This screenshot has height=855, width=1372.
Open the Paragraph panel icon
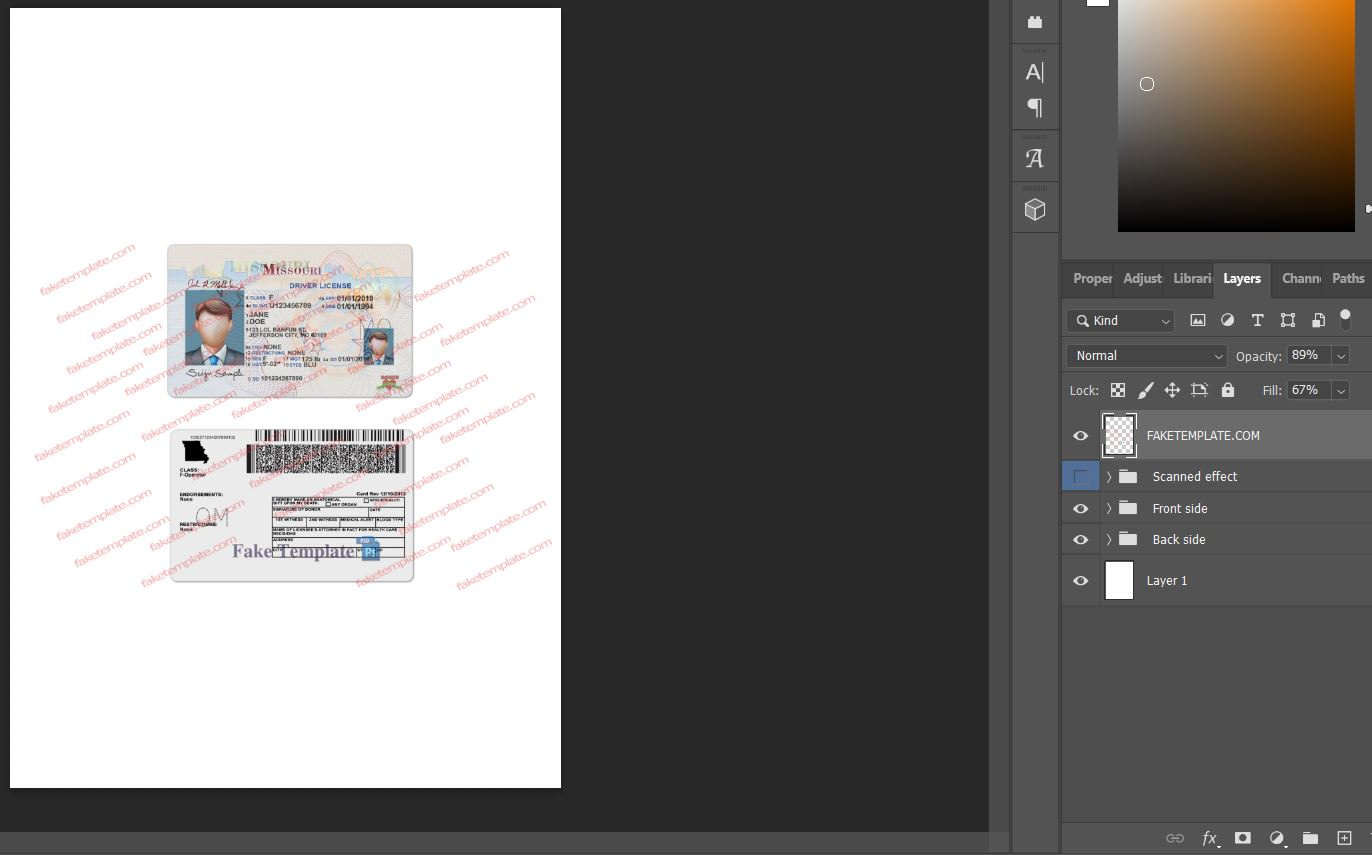click(x=1035, y=107)
